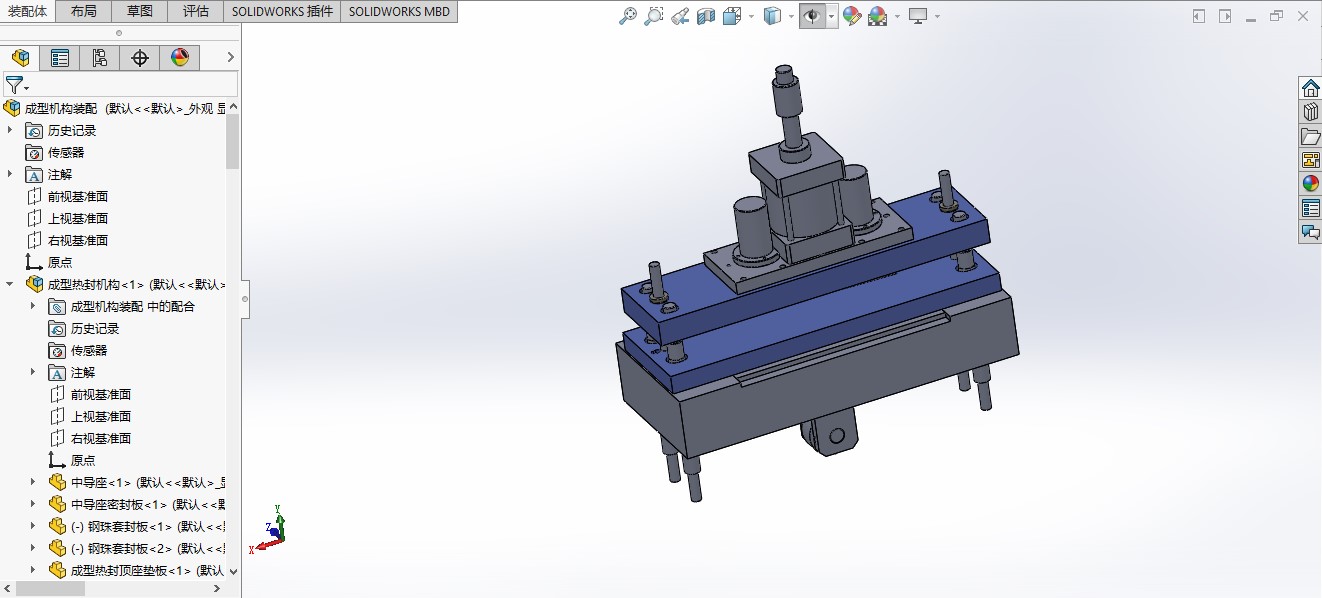1322x598 pixels.
Task: Open Custom Properties icon in task pane
Action: point(1310,208)
